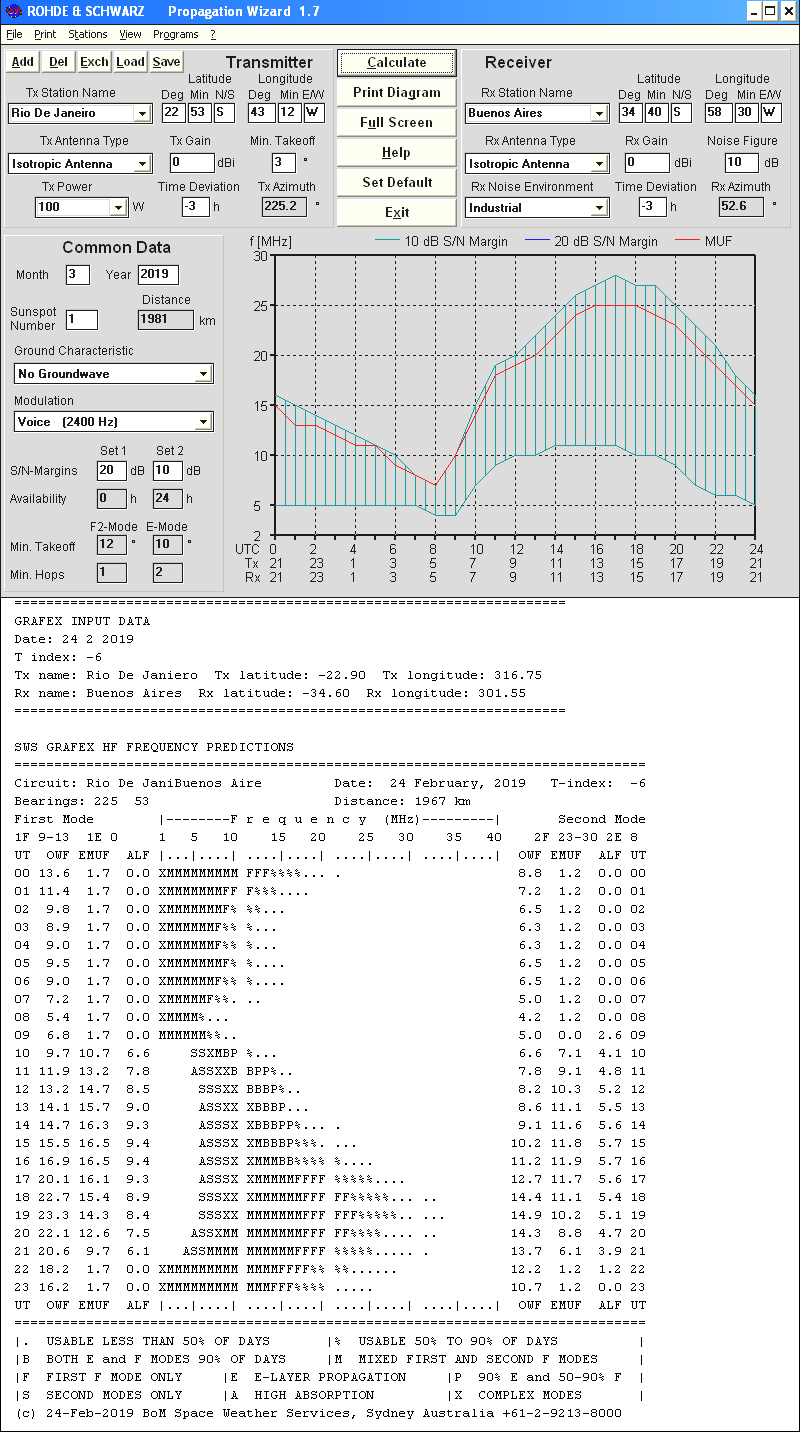Open the File menu
The image size is (800, 1432).
pos(14,34)
